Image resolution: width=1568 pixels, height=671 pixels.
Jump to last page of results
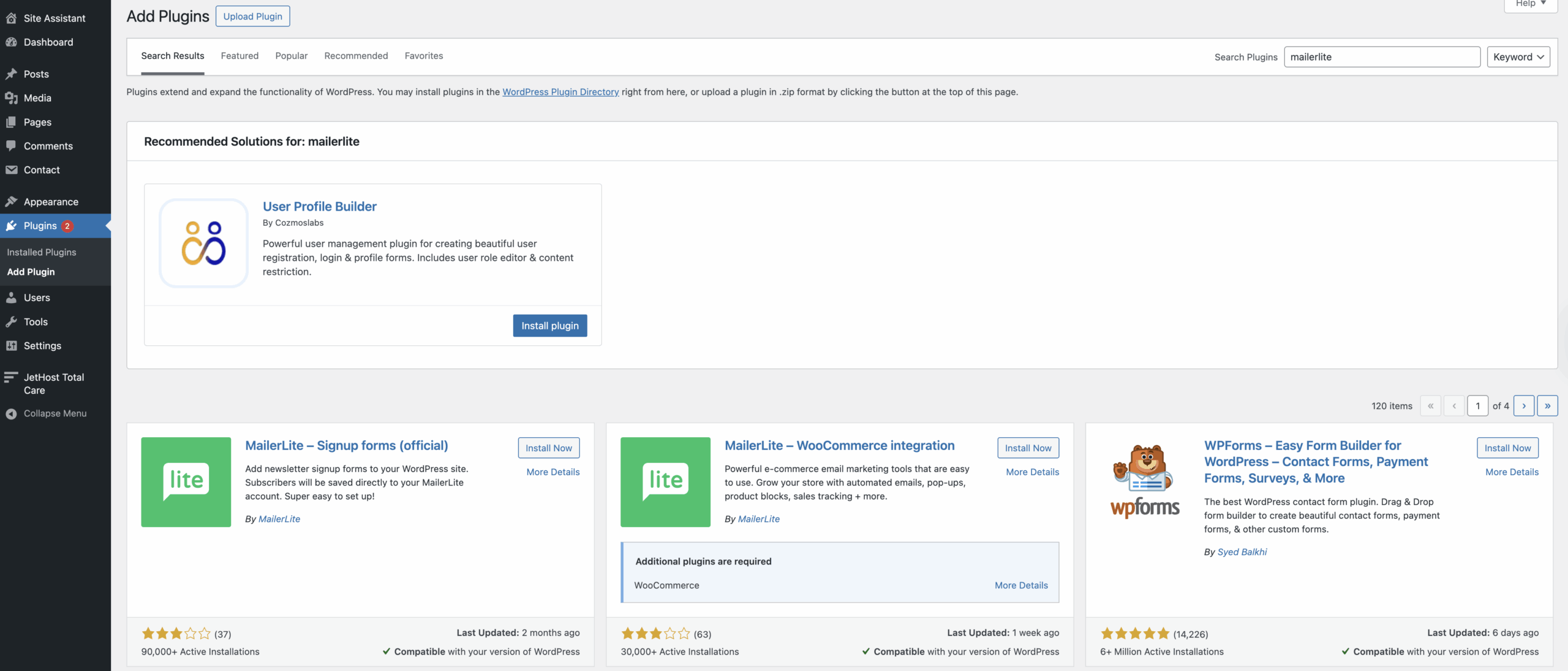tap(1547, 406)
